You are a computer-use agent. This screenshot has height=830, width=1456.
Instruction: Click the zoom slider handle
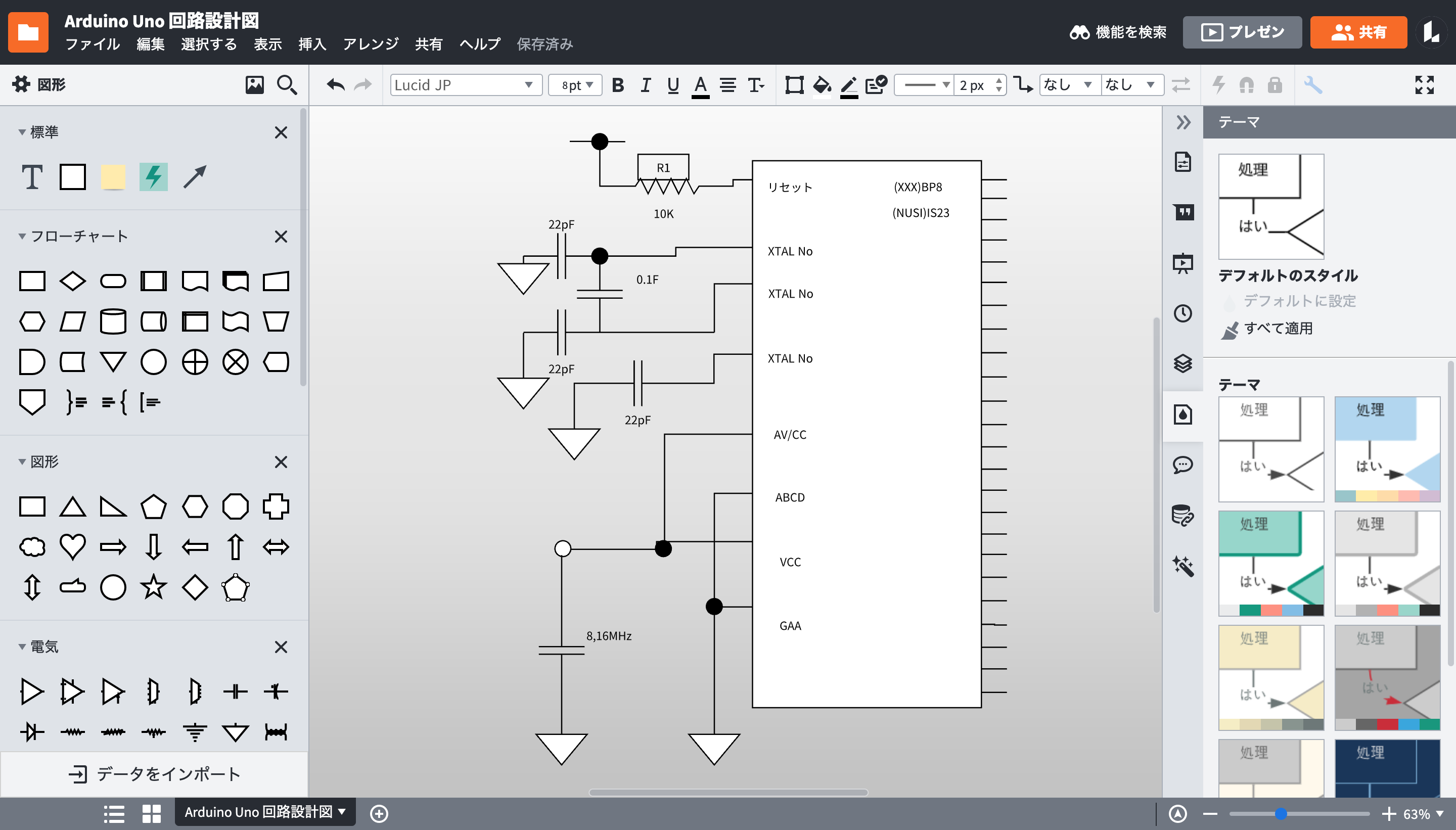point(1281,814)
